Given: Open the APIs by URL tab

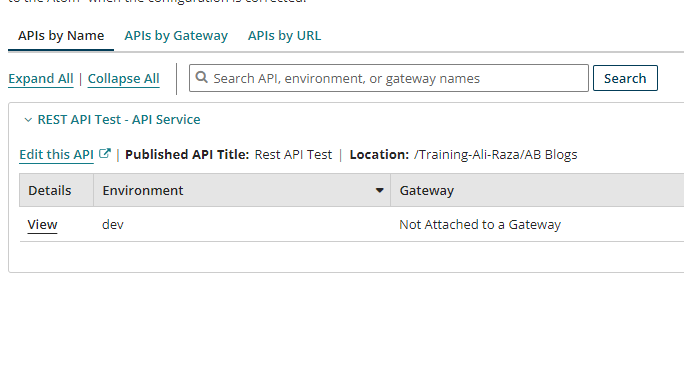Looking at the screenshot, I should point(284,36).
